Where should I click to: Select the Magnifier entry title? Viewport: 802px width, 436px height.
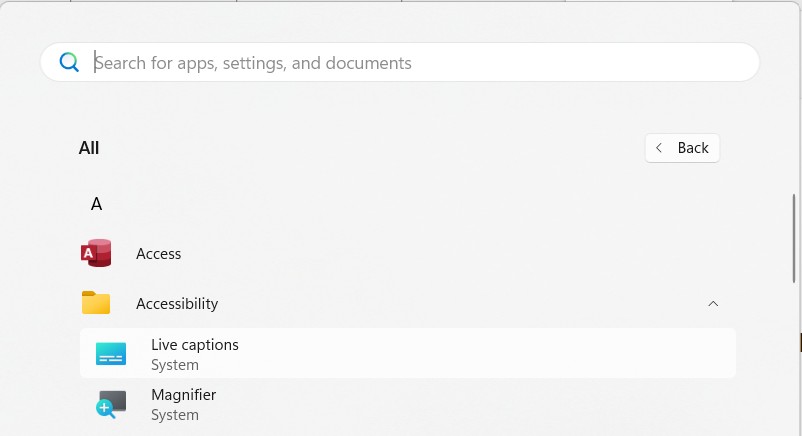[184, 395]
